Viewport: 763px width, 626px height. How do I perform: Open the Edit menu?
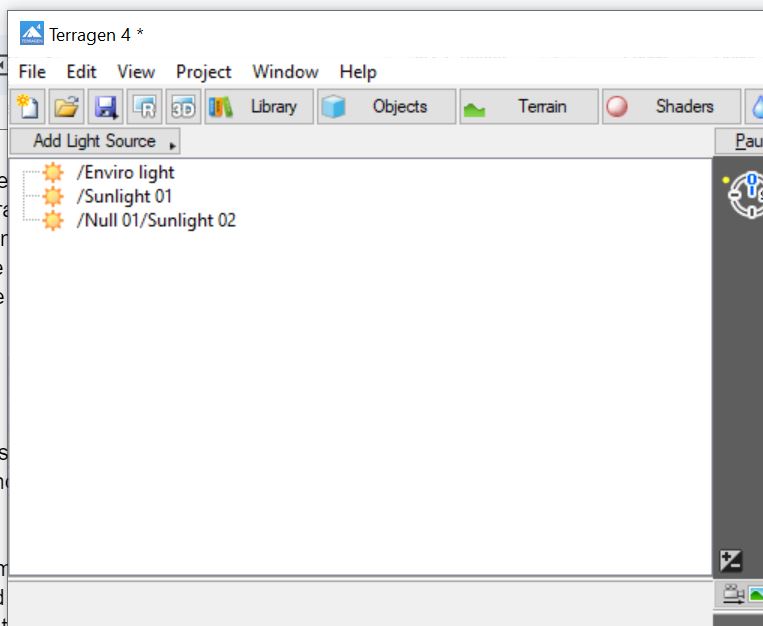click(81, 72)
